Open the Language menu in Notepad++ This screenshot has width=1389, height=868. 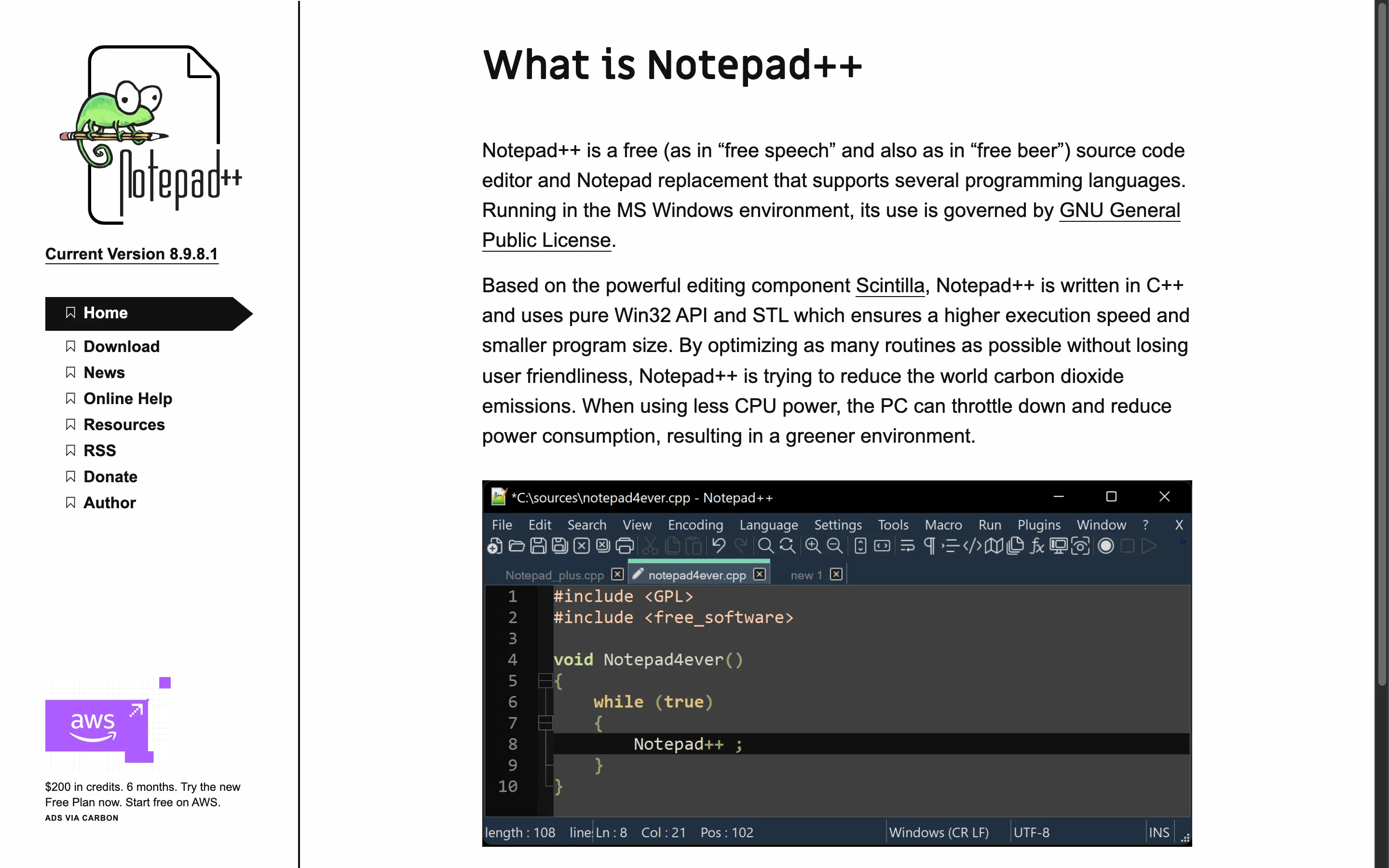[x=769, y=525]
